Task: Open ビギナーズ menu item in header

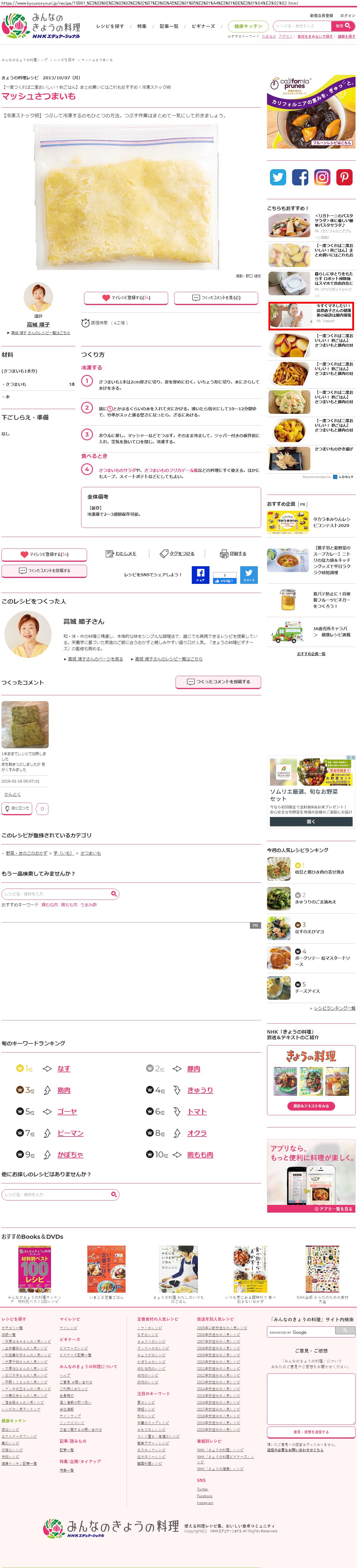Action: 204,26
